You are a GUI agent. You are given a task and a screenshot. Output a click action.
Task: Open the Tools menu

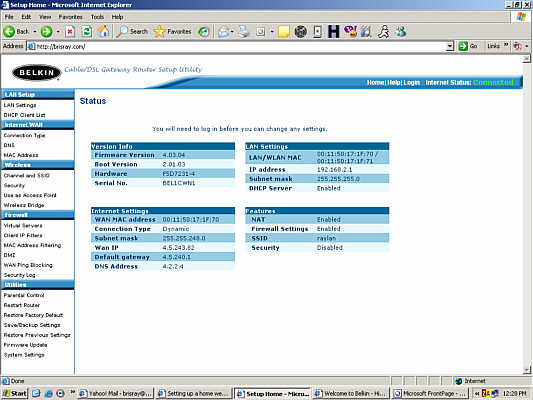97,17
